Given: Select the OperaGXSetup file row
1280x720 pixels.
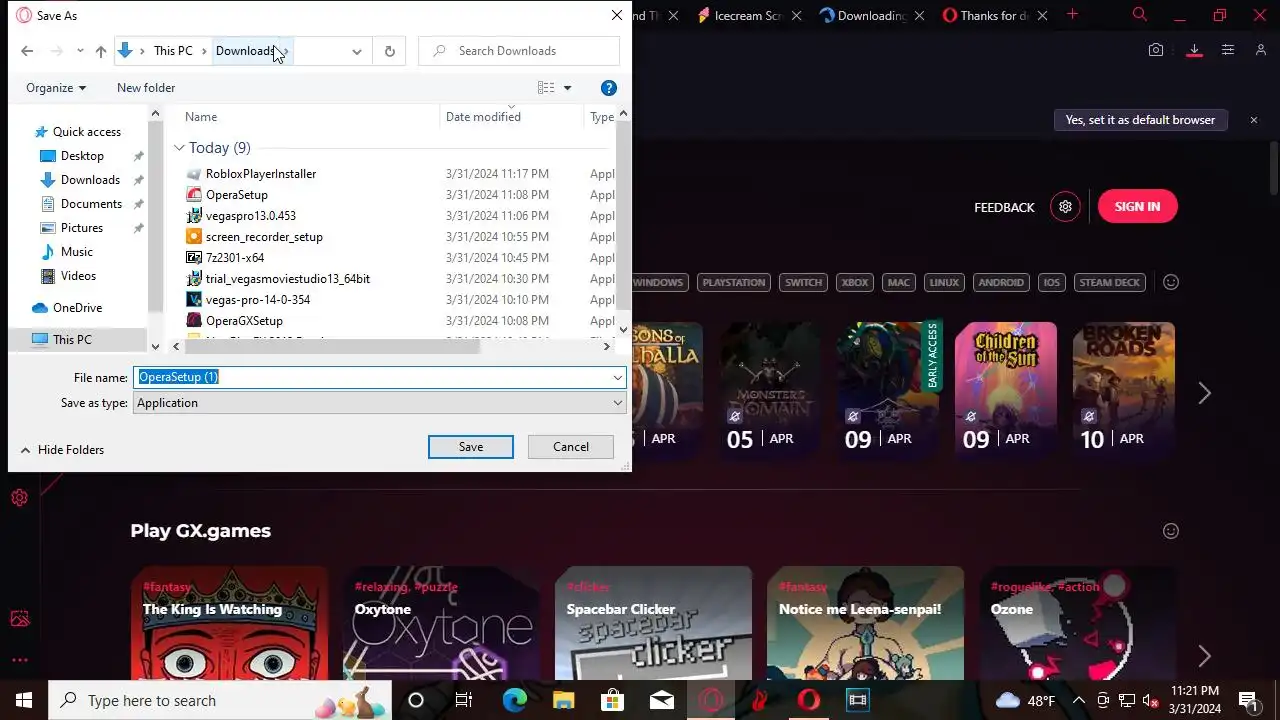Looking at the screenshot, I should (244, 321).
